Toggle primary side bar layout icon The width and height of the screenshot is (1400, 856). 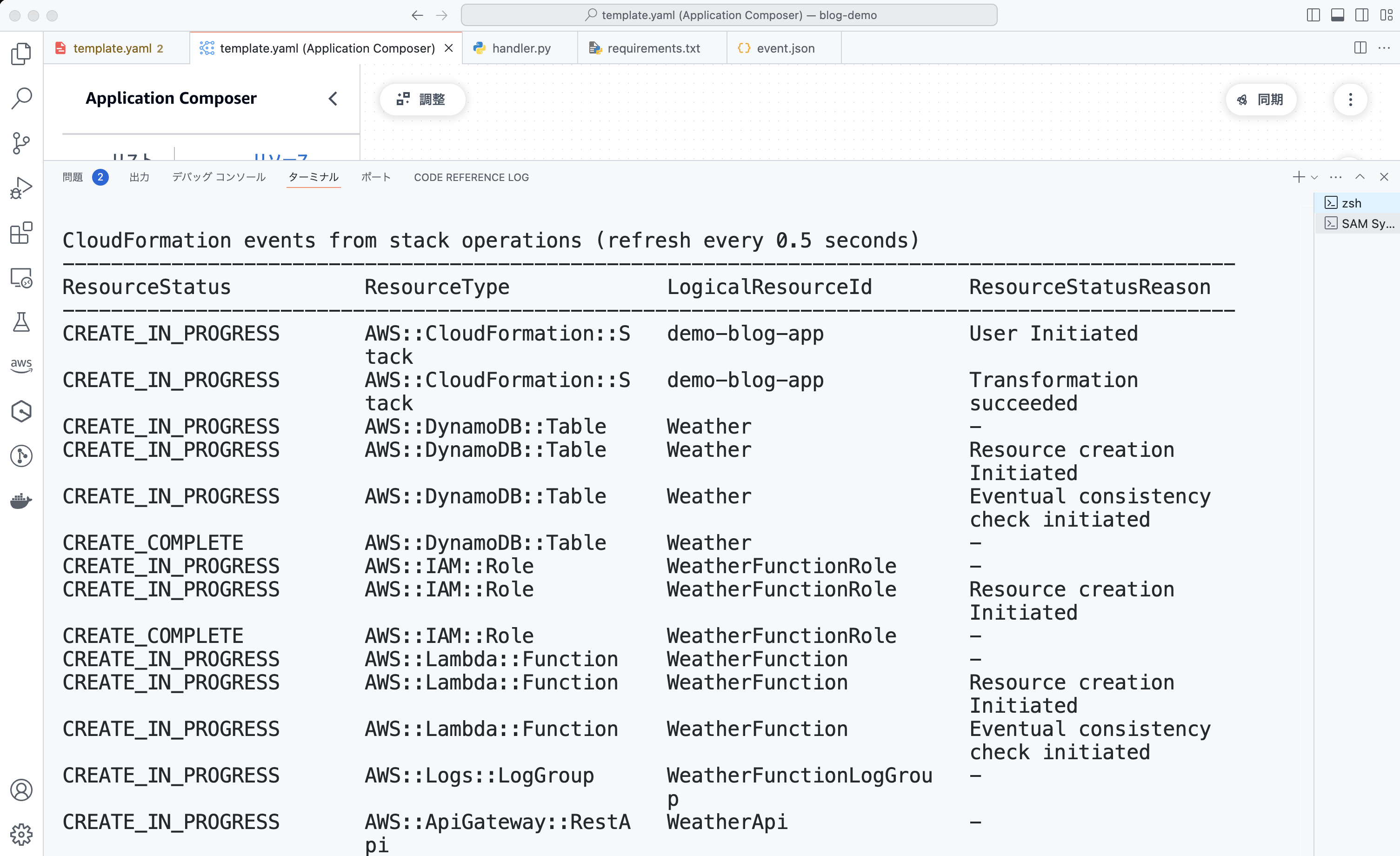1313,15
